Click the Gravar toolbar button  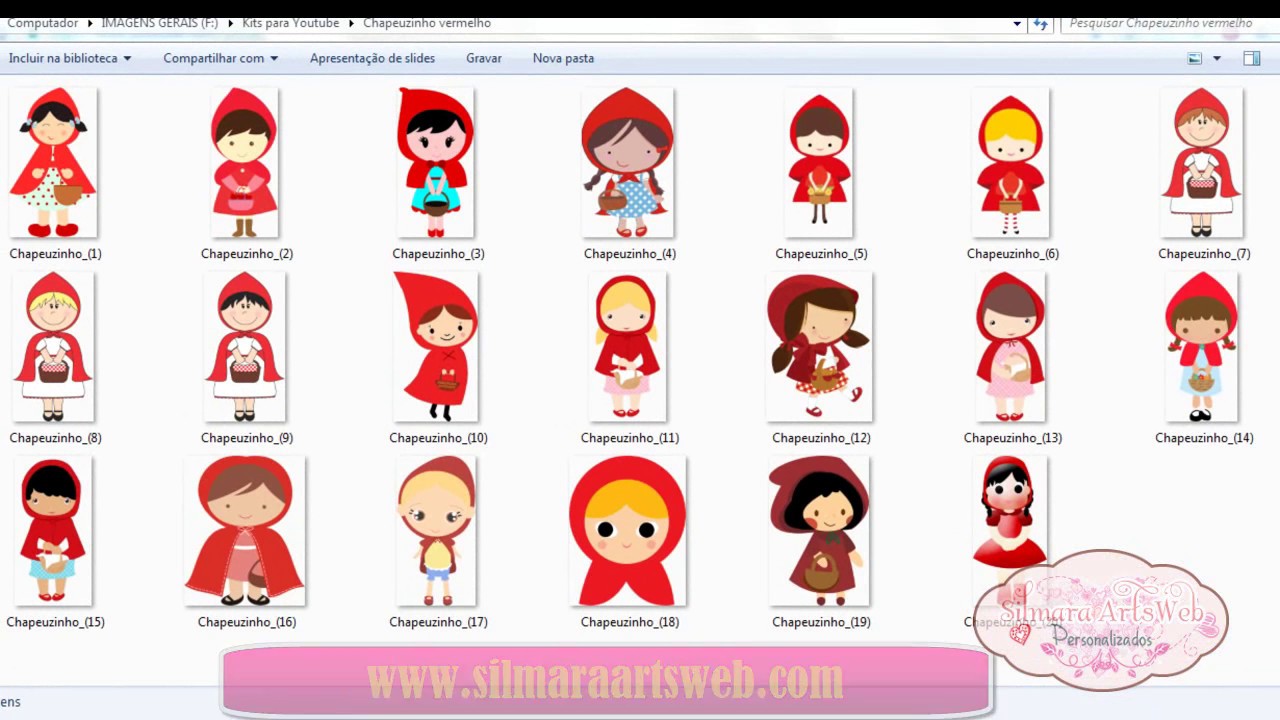[x=484, y=58]
